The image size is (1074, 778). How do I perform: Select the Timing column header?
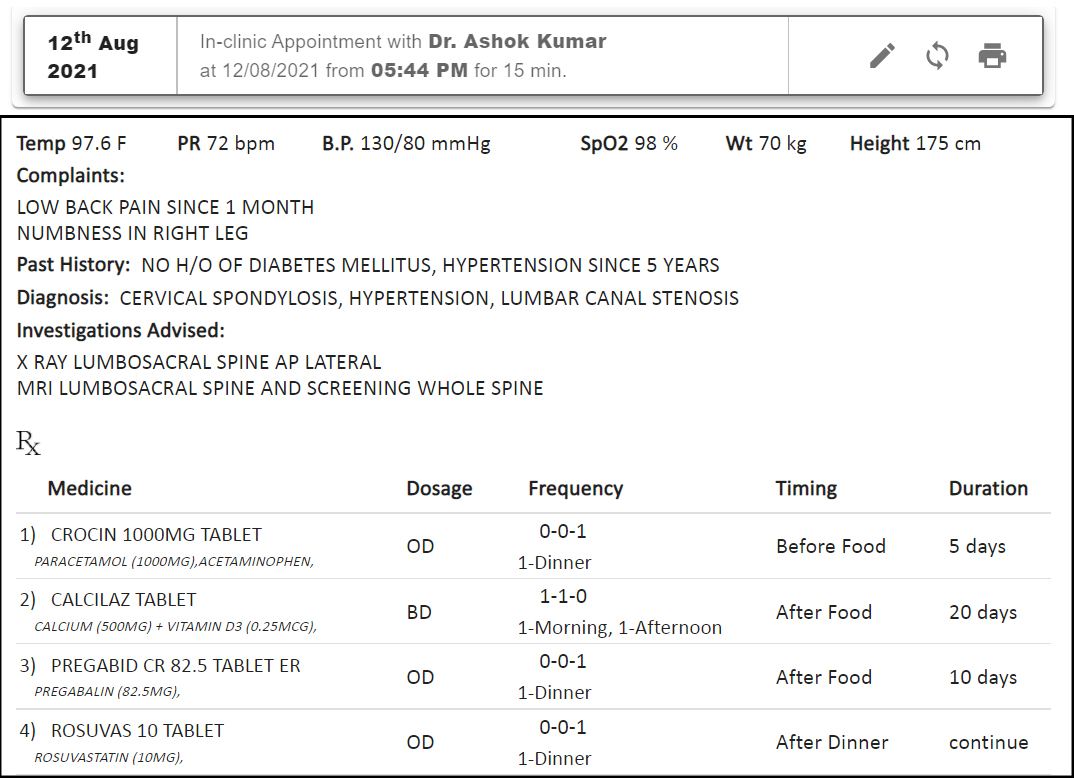806,489
